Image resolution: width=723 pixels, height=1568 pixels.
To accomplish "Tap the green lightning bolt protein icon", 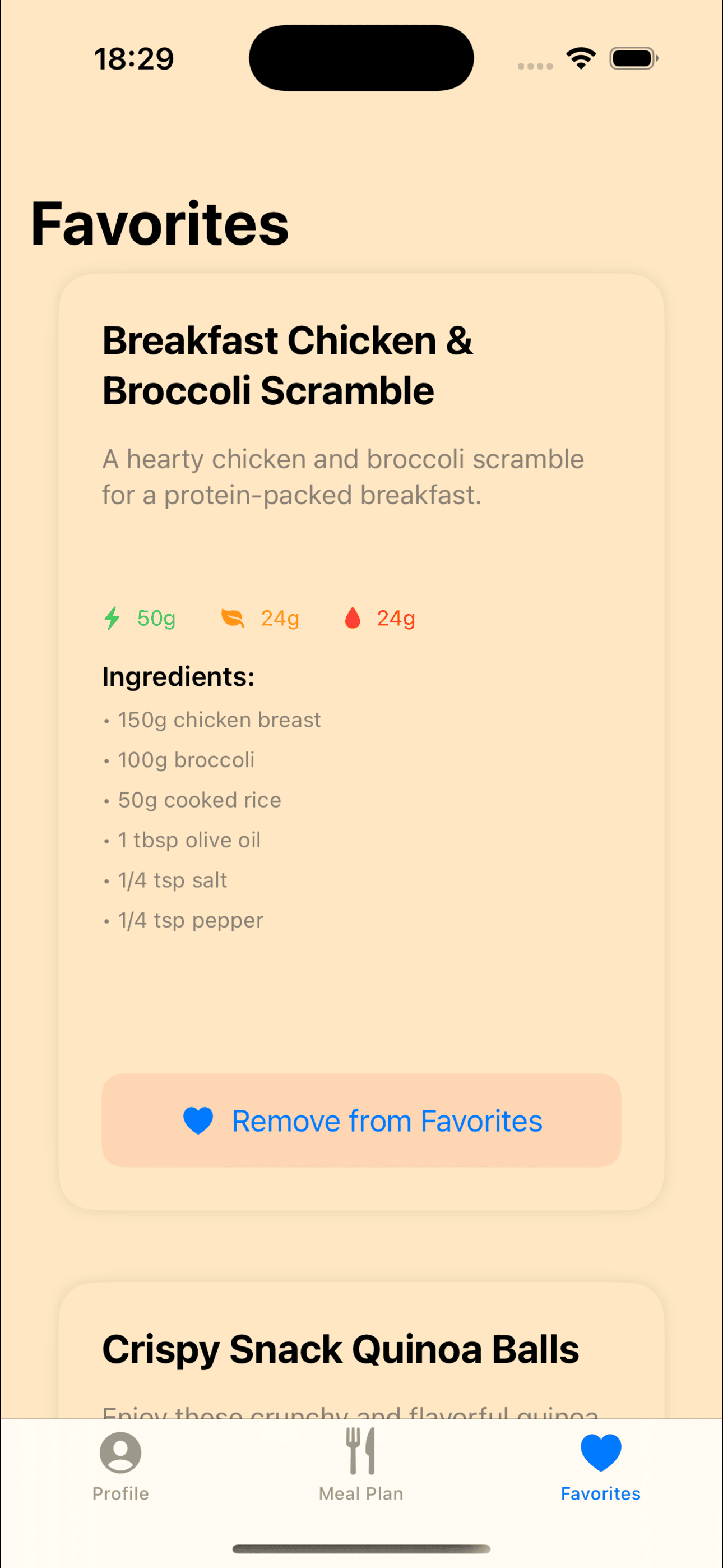I will coord(112,618).
